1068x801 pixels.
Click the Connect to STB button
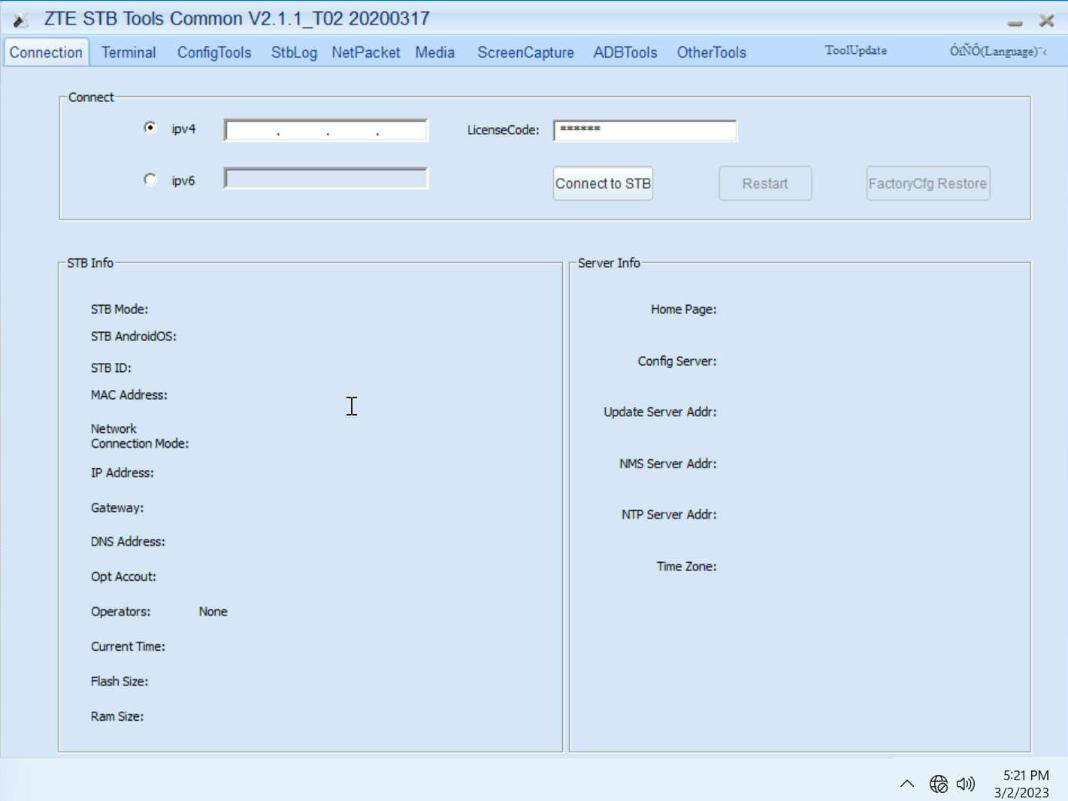603,184
